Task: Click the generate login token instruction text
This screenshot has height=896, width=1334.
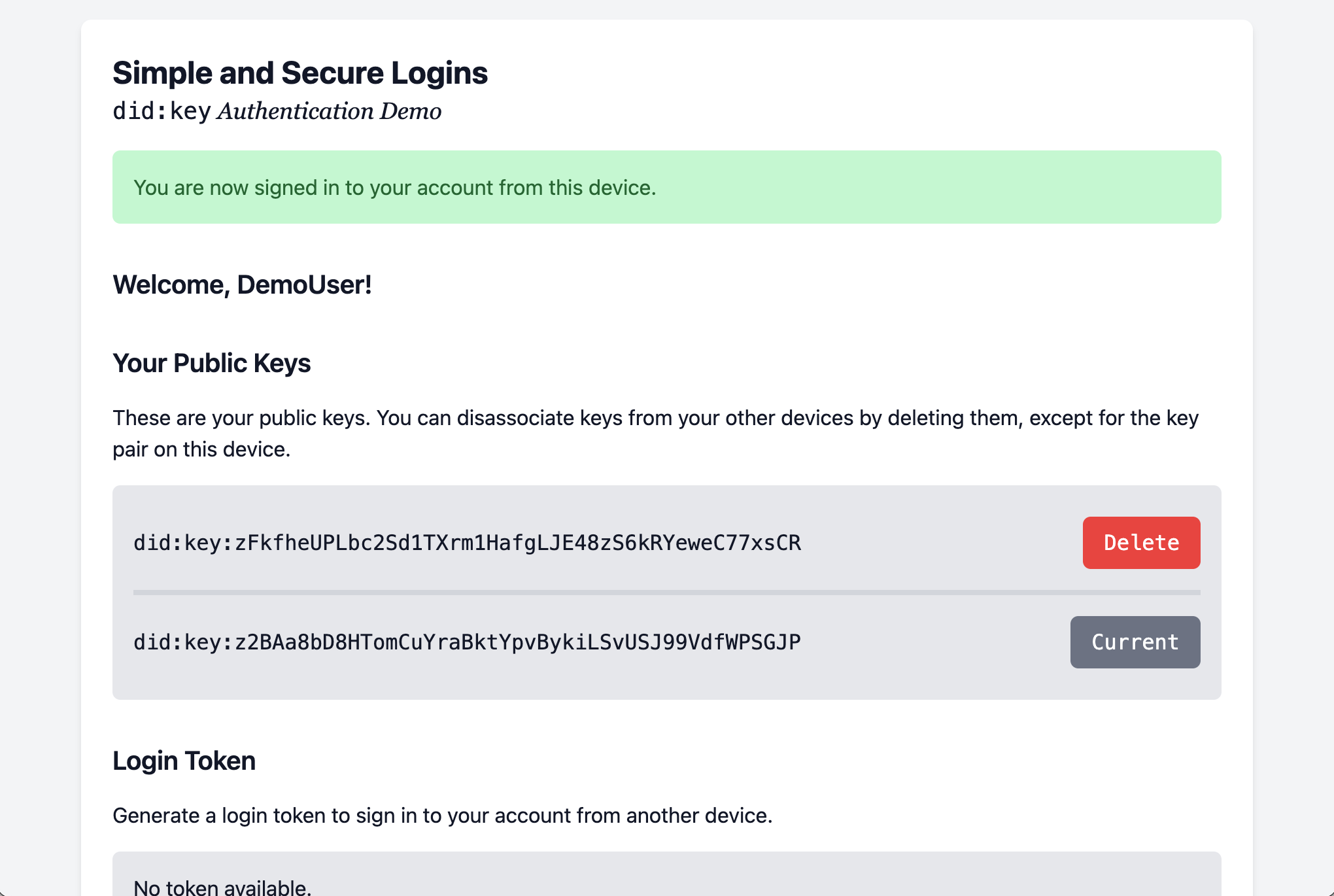Action: (443, 815)
